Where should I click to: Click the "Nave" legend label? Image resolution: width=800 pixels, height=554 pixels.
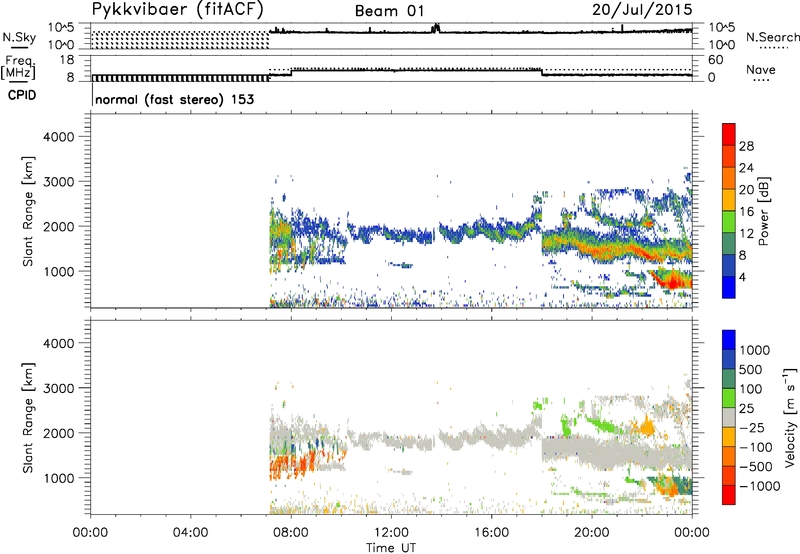(761, 69)
